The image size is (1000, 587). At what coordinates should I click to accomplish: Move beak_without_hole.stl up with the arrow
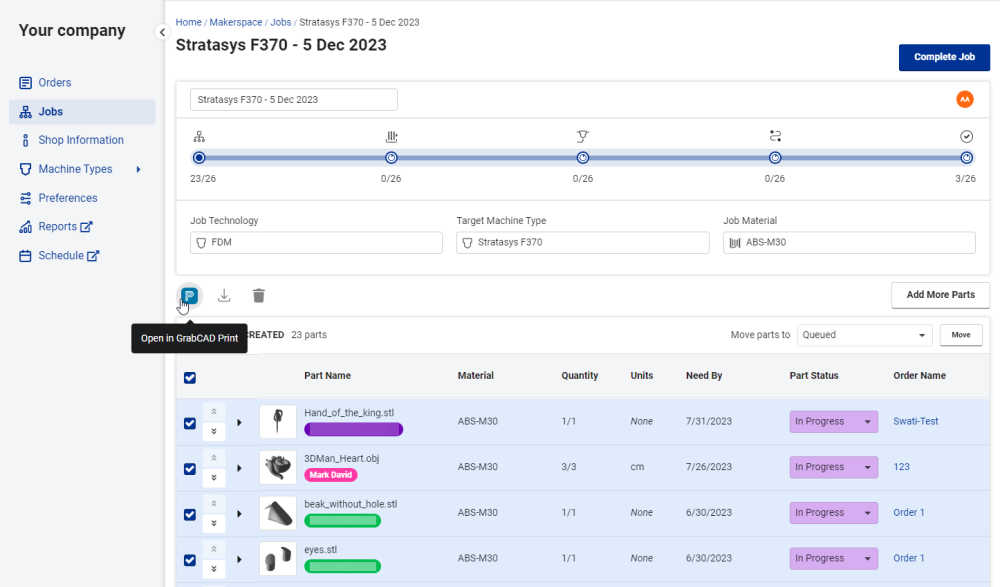tap(214, 504)
